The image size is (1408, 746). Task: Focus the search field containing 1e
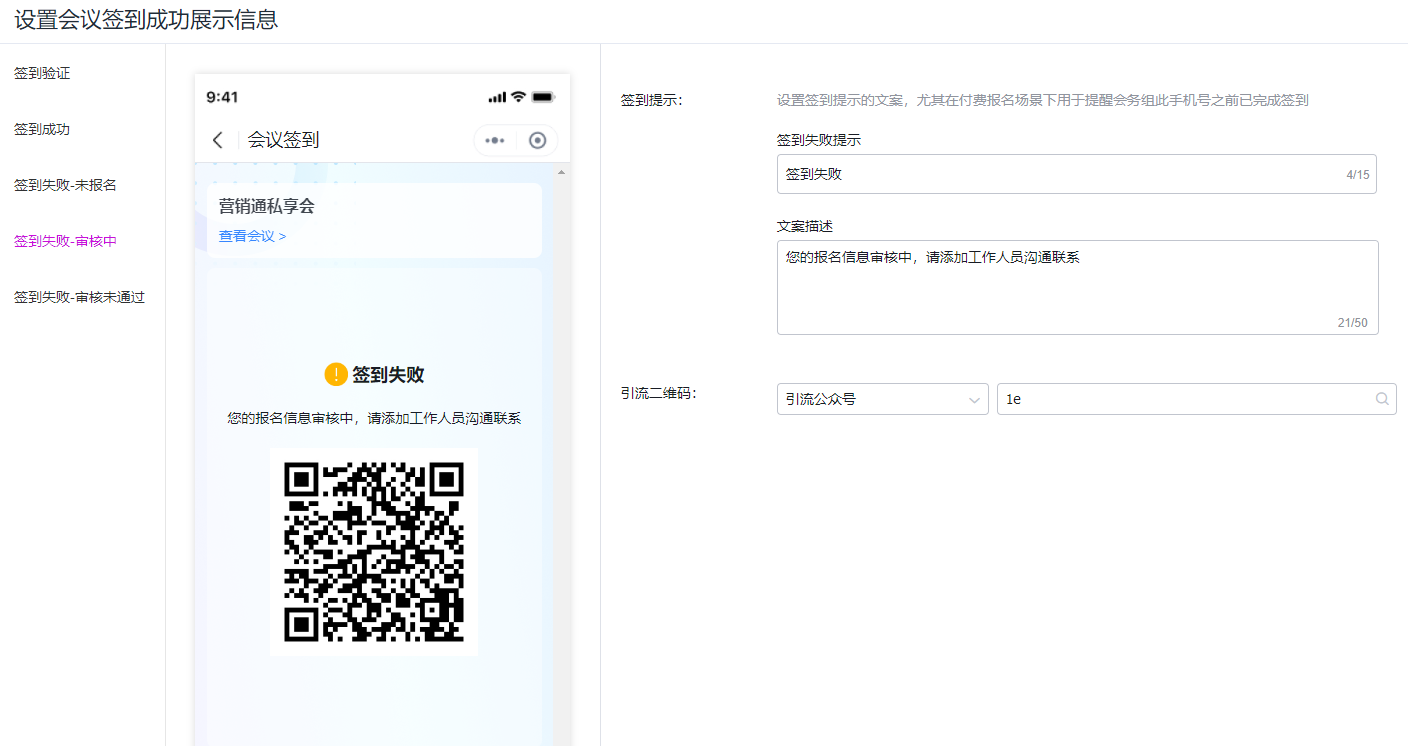pos(1197,399)
